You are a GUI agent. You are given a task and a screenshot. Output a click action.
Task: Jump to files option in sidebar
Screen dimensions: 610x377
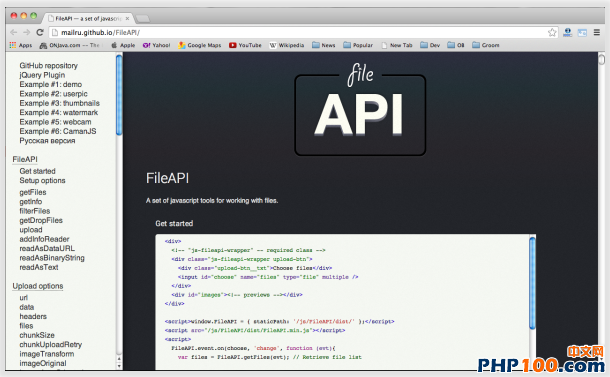[x=26, y=326]
